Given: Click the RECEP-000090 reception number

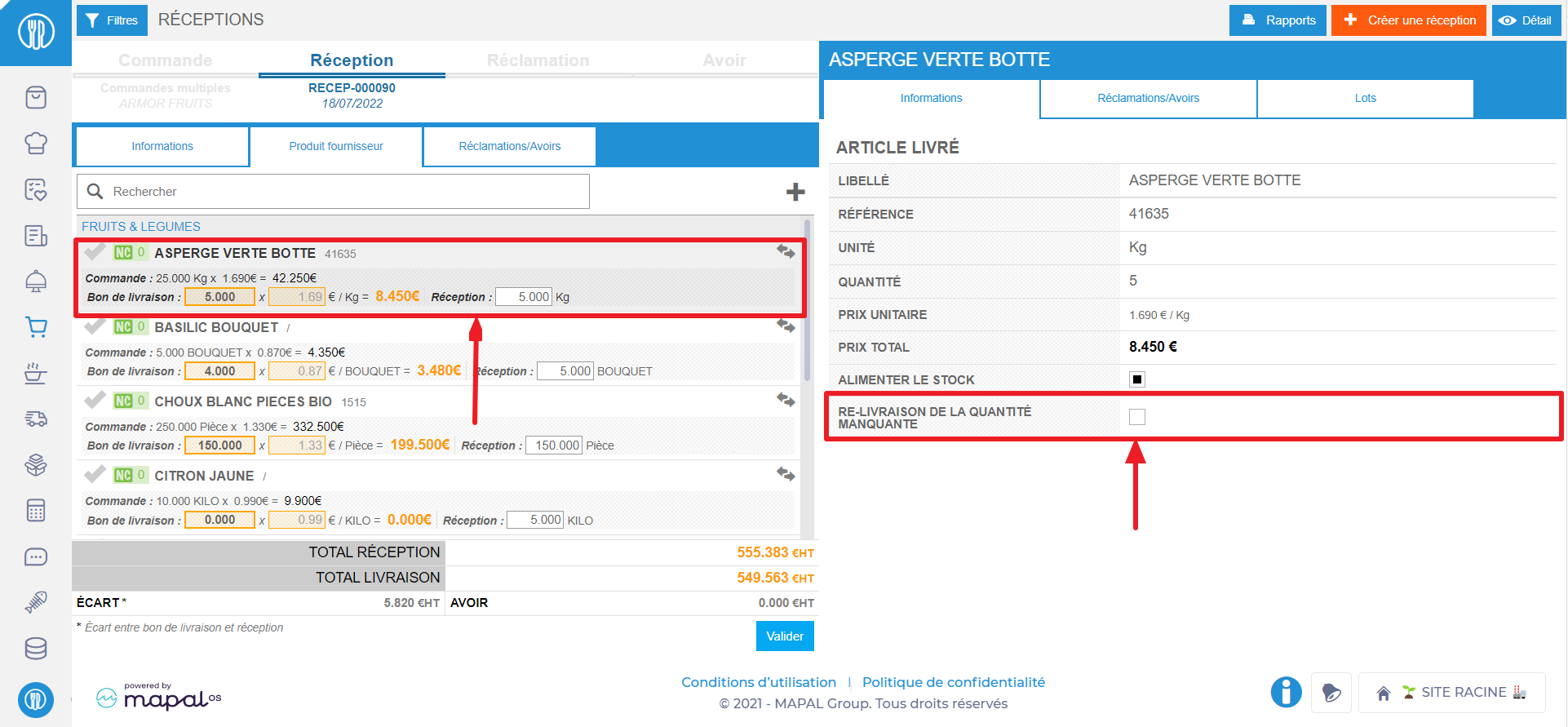Looking at the screenshot, I should tap(352, 88).
